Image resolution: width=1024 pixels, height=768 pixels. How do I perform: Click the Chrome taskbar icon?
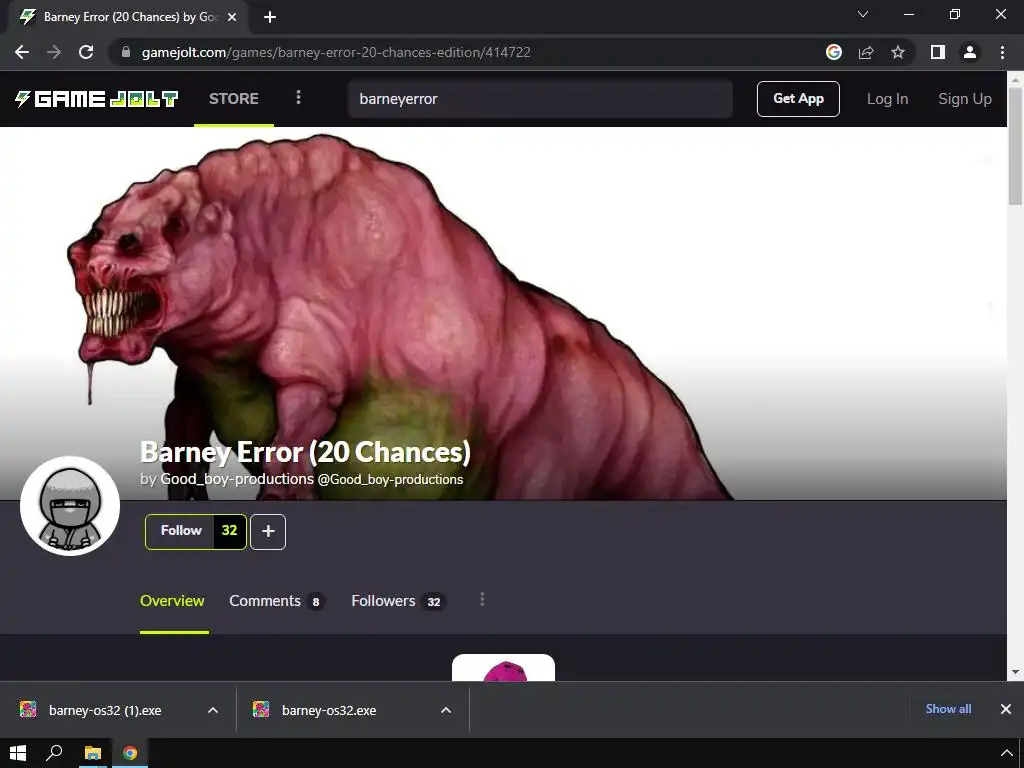130,753
